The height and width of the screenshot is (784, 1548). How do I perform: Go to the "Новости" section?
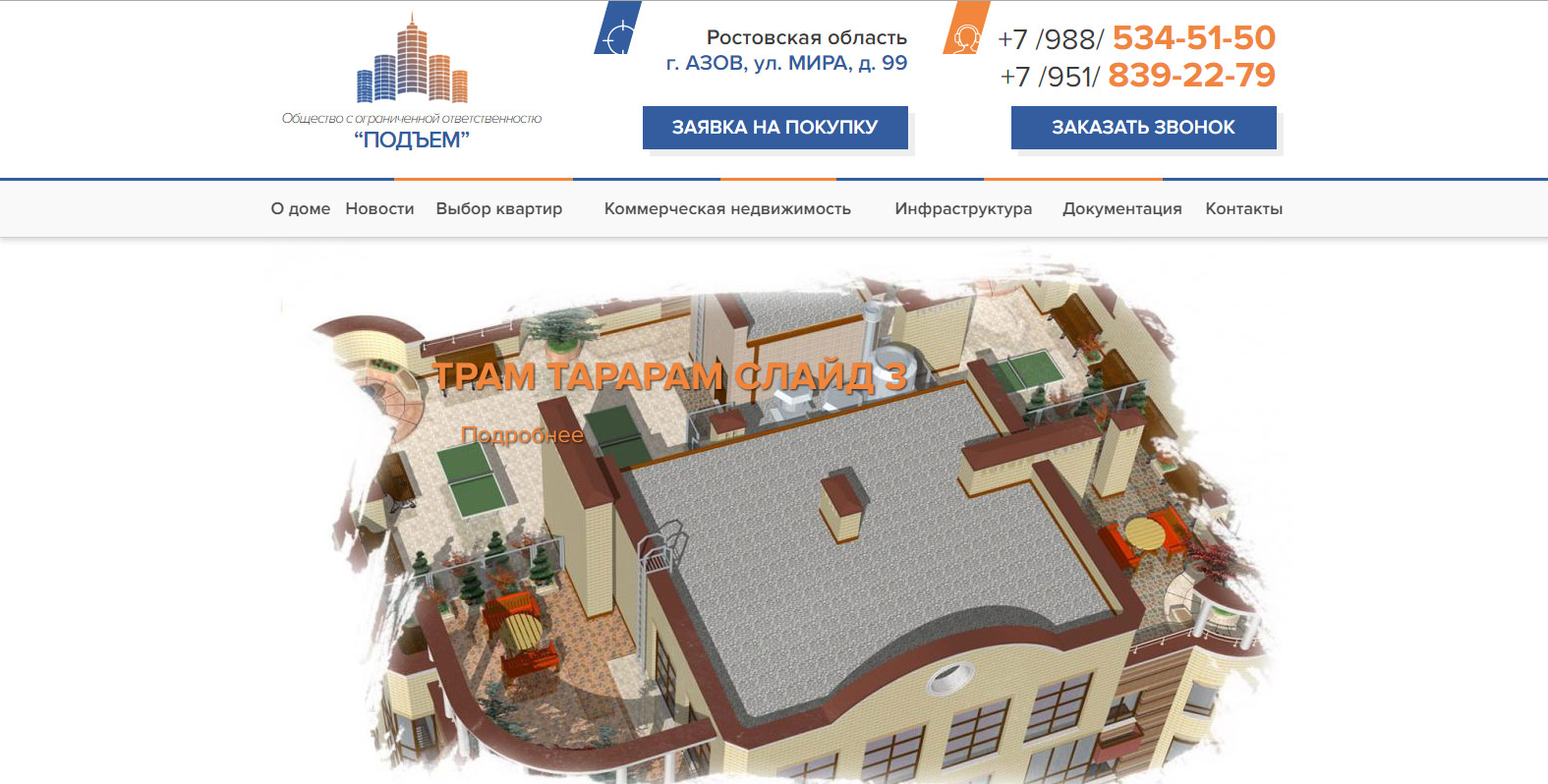coord(379,208)
